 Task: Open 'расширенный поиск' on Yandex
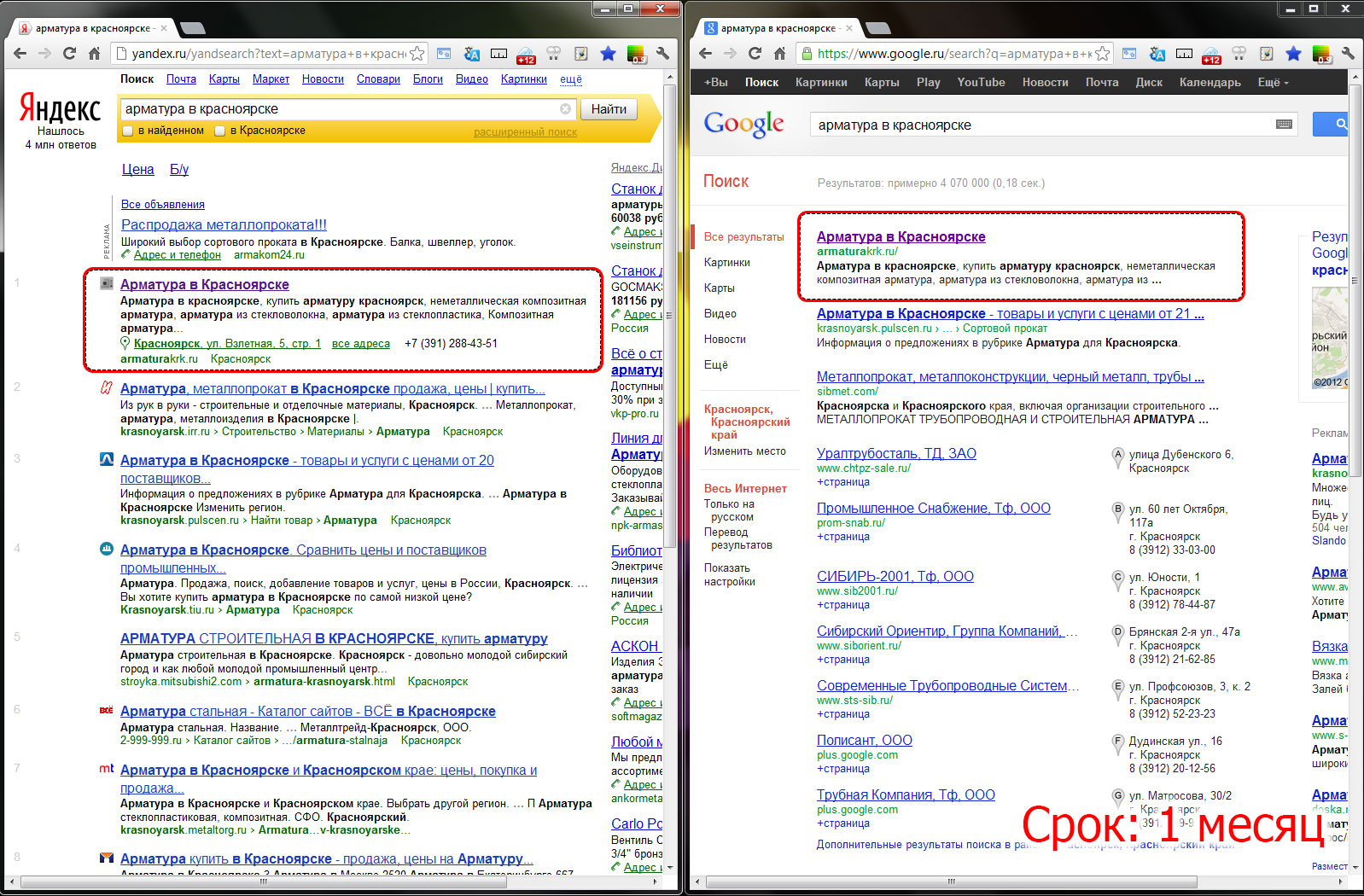point(525,132)
